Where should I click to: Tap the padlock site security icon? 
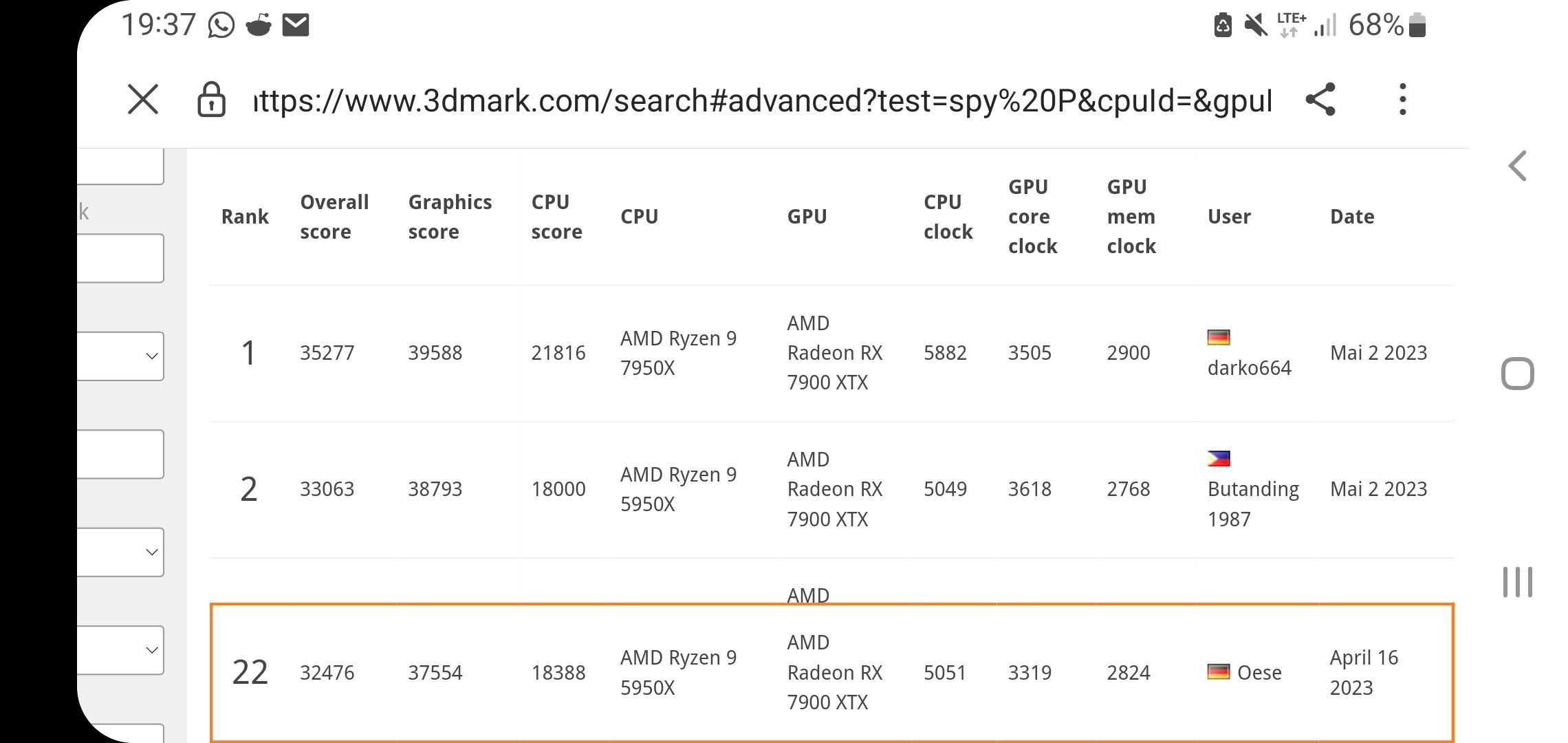tap(211, 100)
